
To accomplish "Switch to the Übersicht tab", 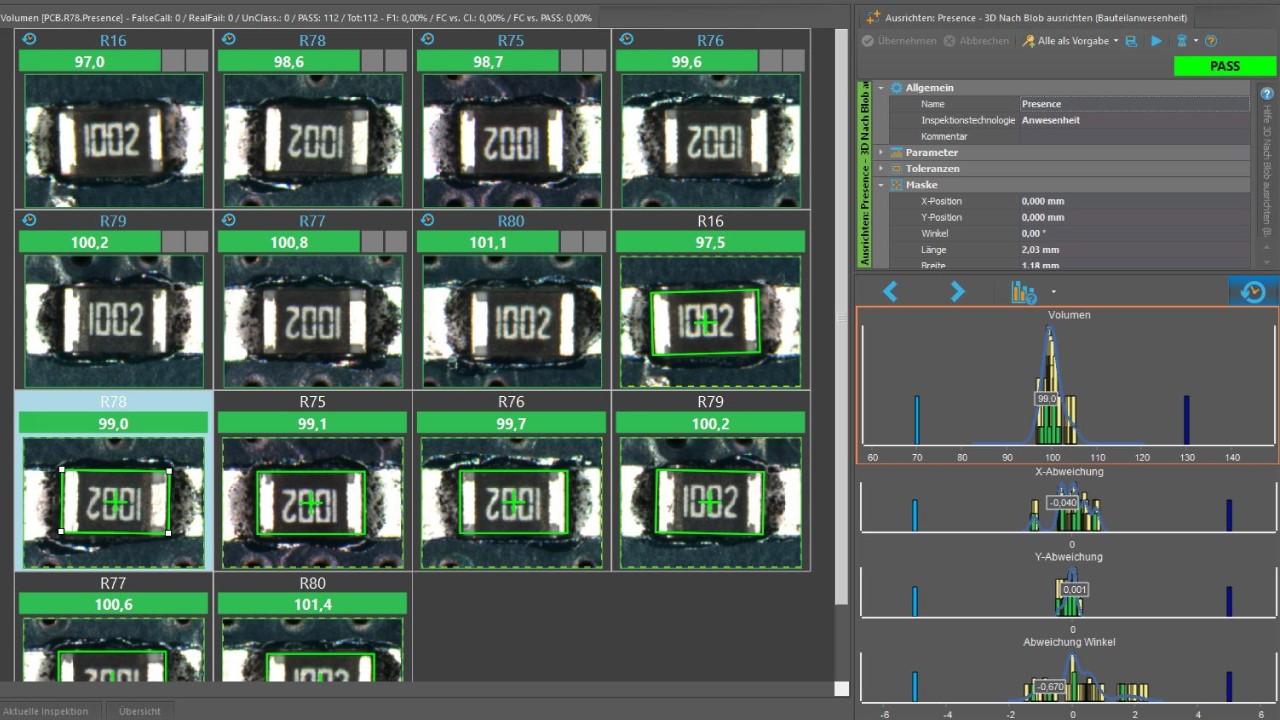I will coord(139,711).
